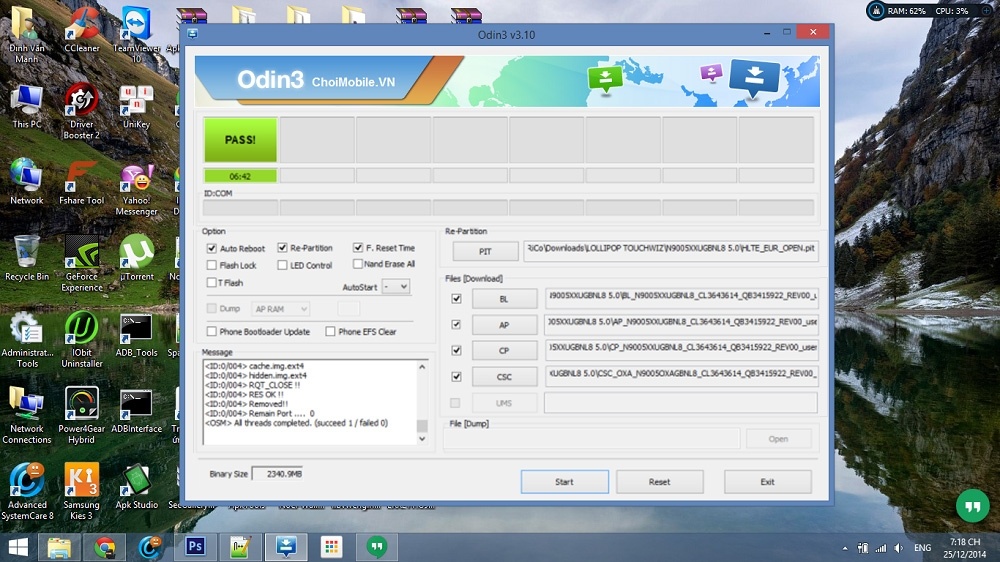The width and height of the screenshot is (1000, 562).
Task: Open Driver Booster 2 shortcut
Action: 82,112
